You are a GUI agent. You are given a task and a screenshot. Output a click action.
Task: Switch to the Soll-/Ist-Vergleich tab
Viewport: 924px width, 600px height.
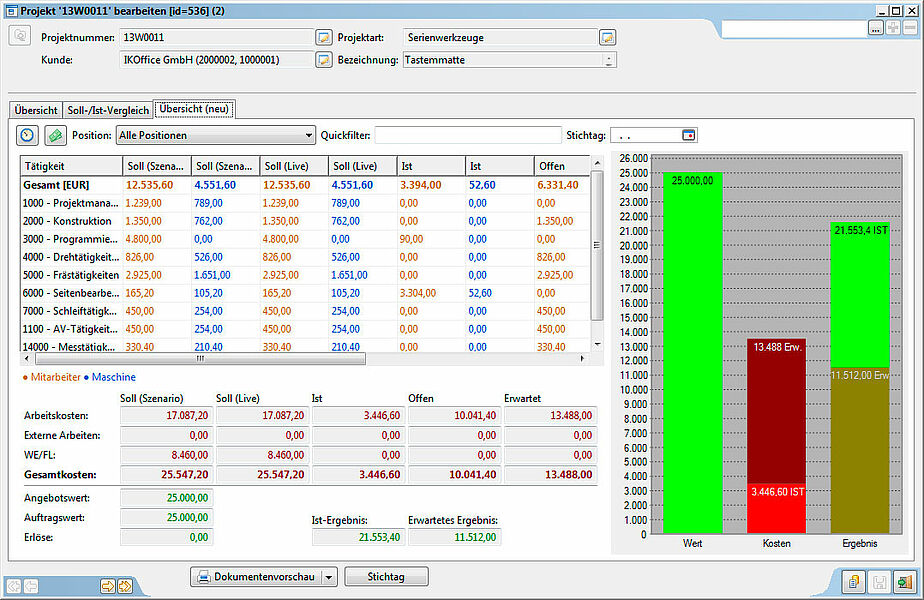(x=108, y=110)
